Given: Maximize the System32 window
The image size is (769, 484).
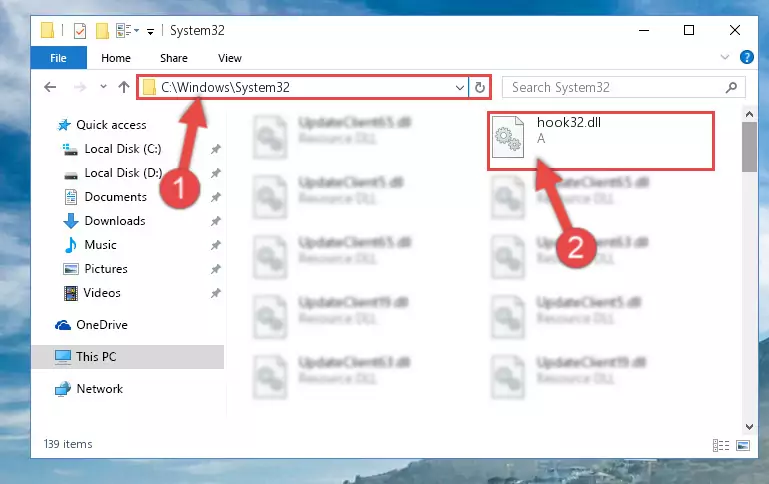Looking at the screenshot, I should (x=689, y=30).
